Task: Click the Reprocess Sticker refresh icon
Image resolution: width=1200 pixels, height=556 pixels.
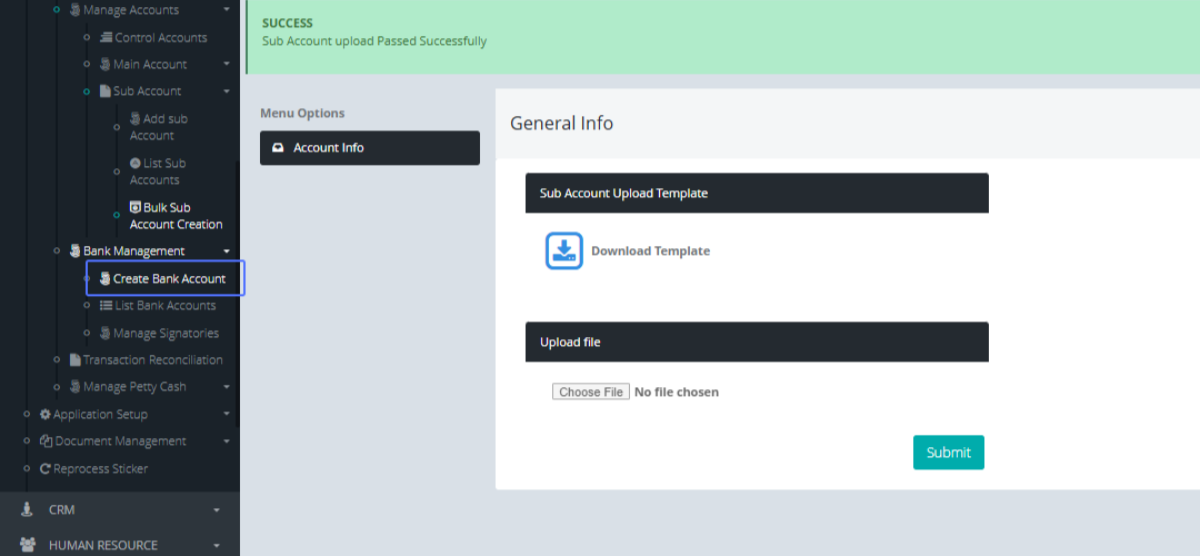Action: tap(45, 468)
